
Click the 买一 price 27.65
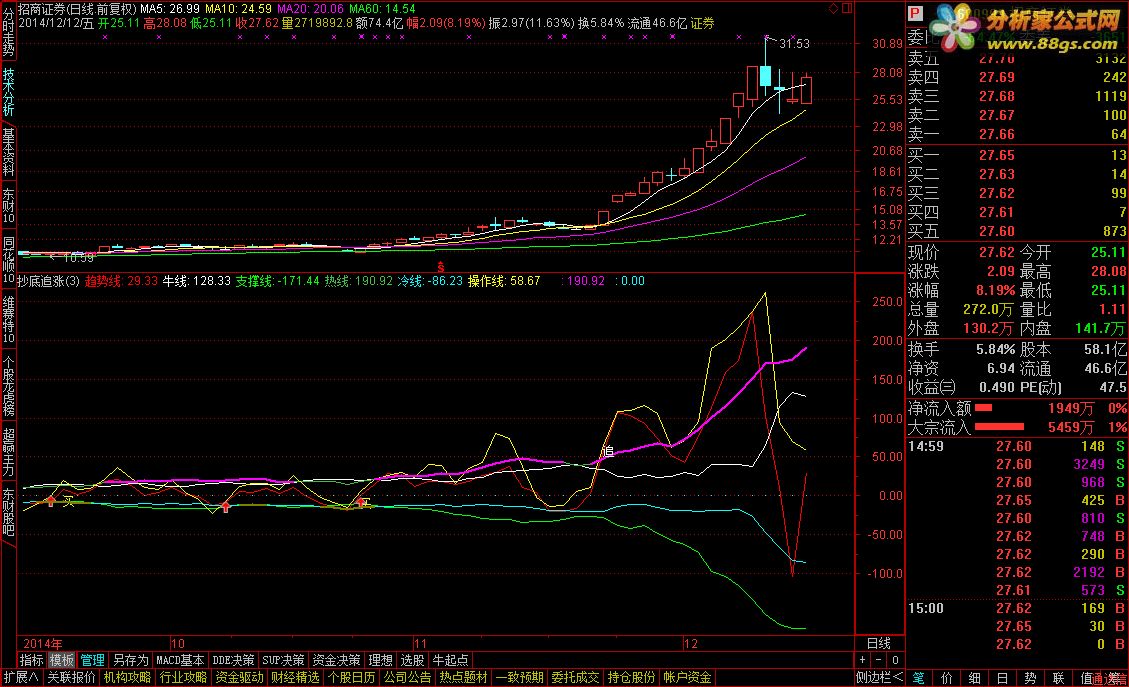[997, 155]
